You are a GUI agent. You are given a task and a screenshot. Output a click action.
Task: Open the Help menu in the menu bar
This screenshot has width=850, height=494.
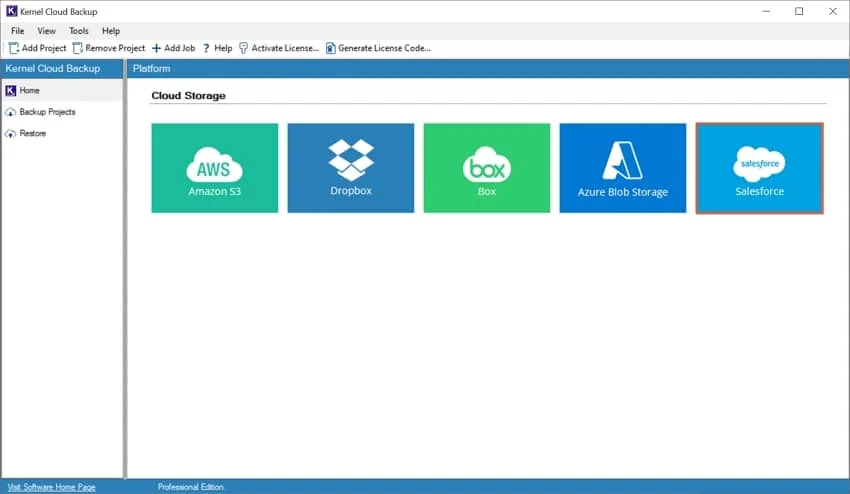pyautogui.click(x=111, y=31)
